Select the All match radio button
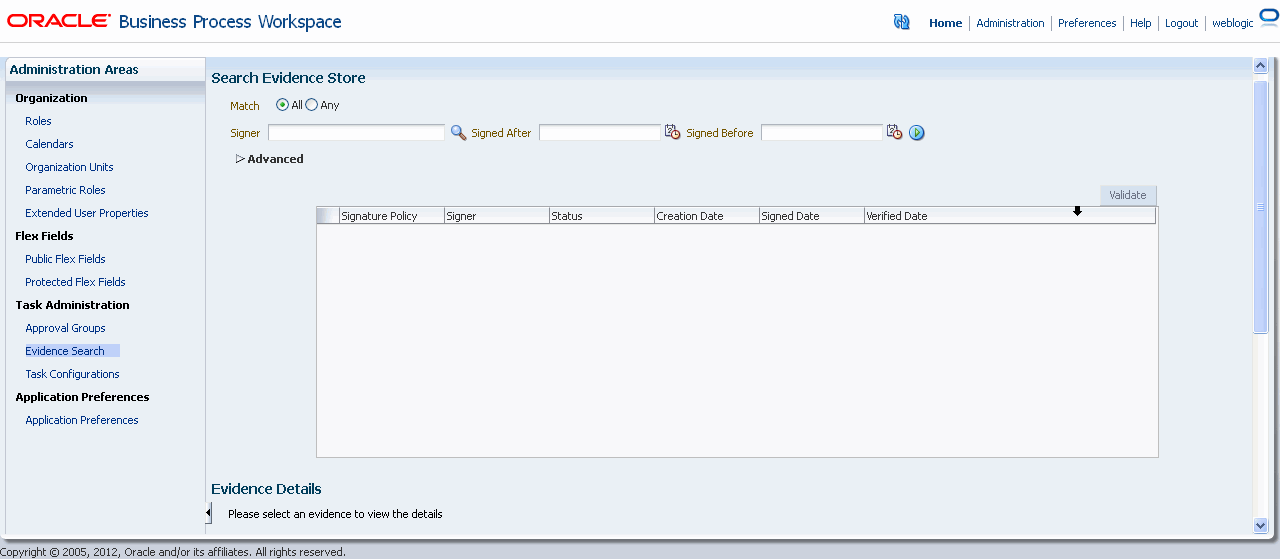The image size is (1280, 559). pos(282,105)
